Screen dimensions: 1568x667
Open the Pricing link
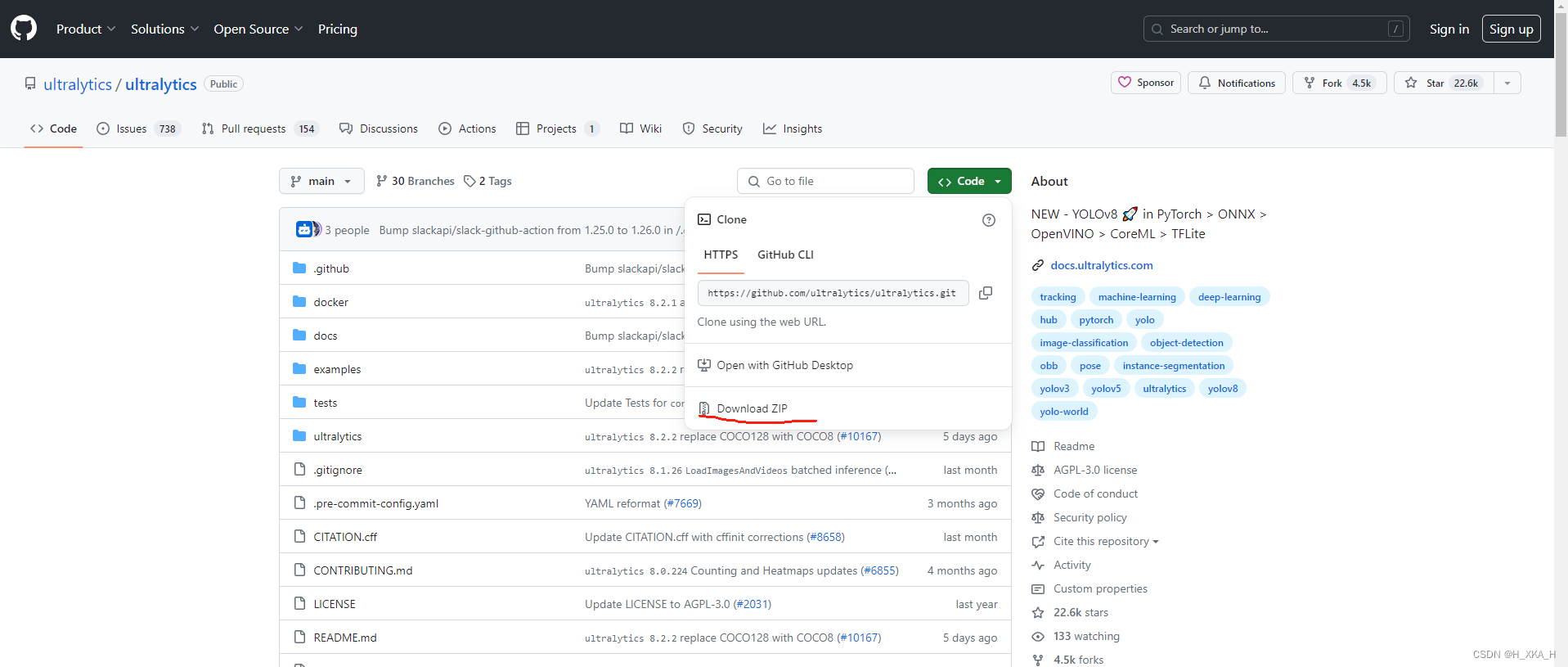pos(338,29)
